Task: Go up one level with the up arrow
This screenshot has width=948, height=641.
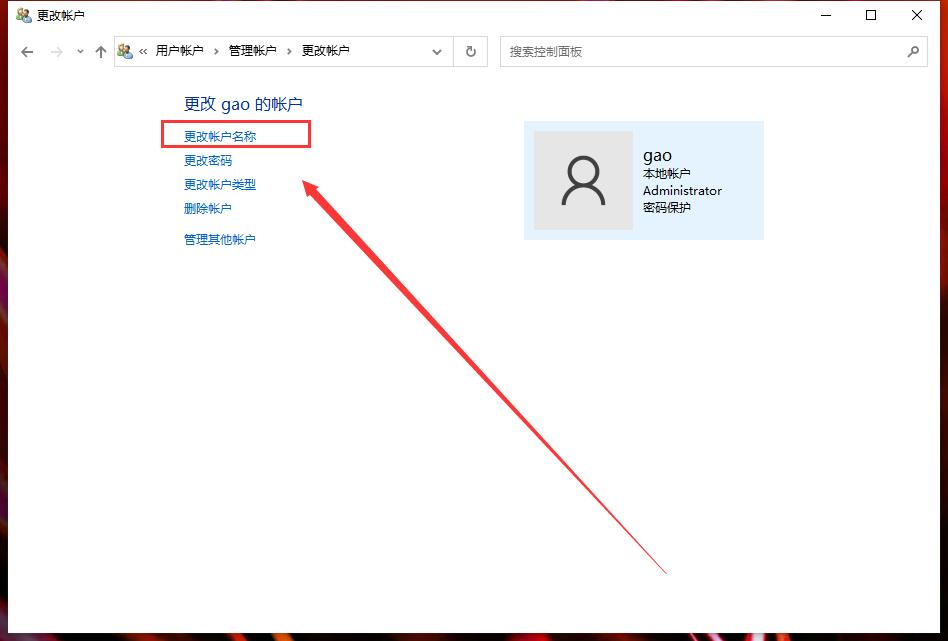Action: pyautogui.click(x=100, y=51)
